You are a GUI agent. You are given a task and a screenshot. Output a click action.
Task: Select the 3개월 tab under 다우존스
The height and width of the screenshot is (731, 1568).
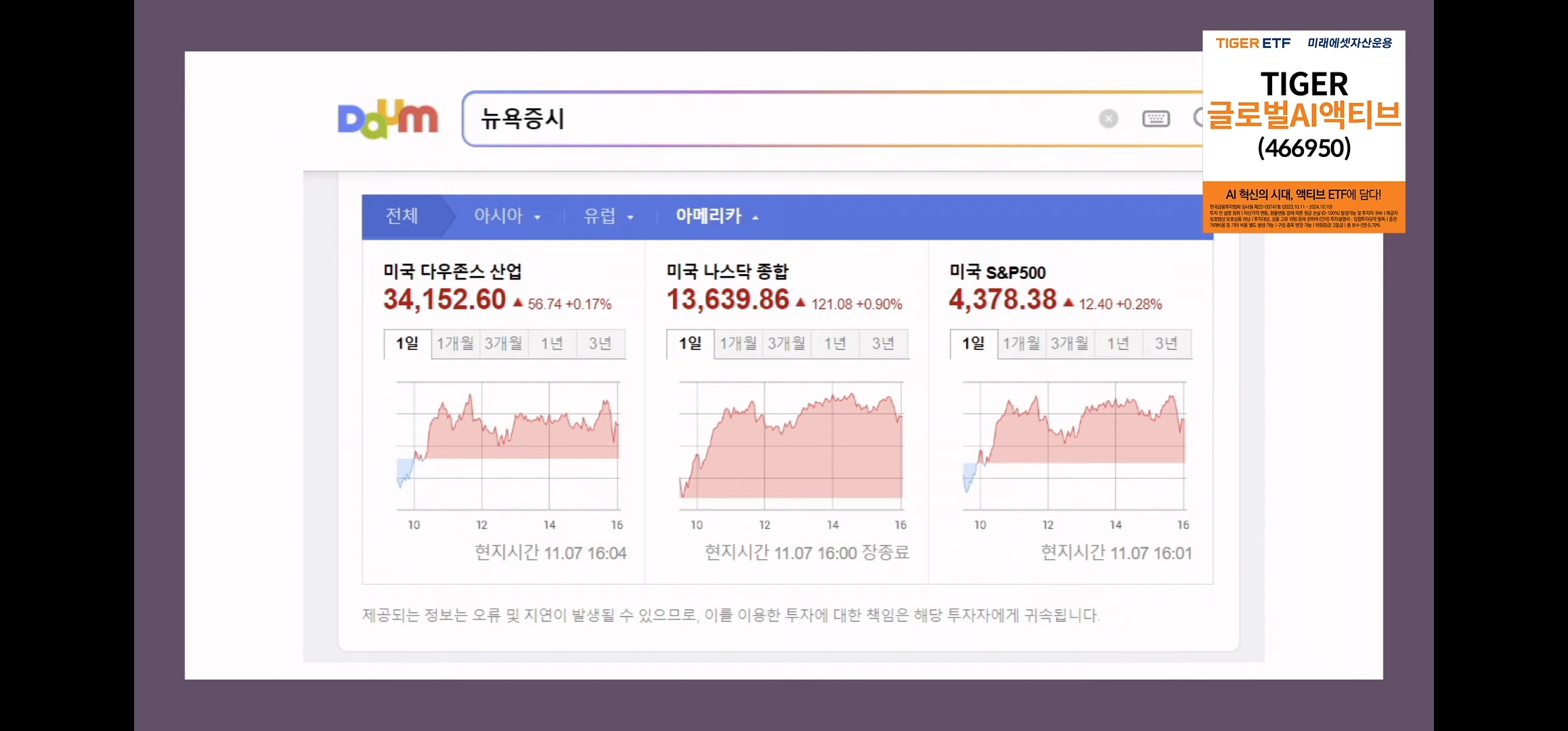tap(503, 344)
